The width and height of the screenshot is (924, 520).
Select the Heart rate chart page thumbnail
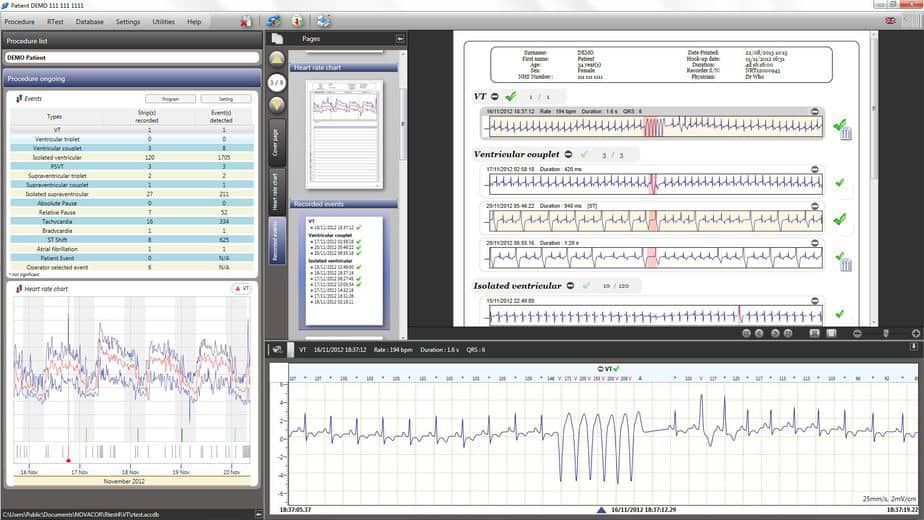(345, 132)
